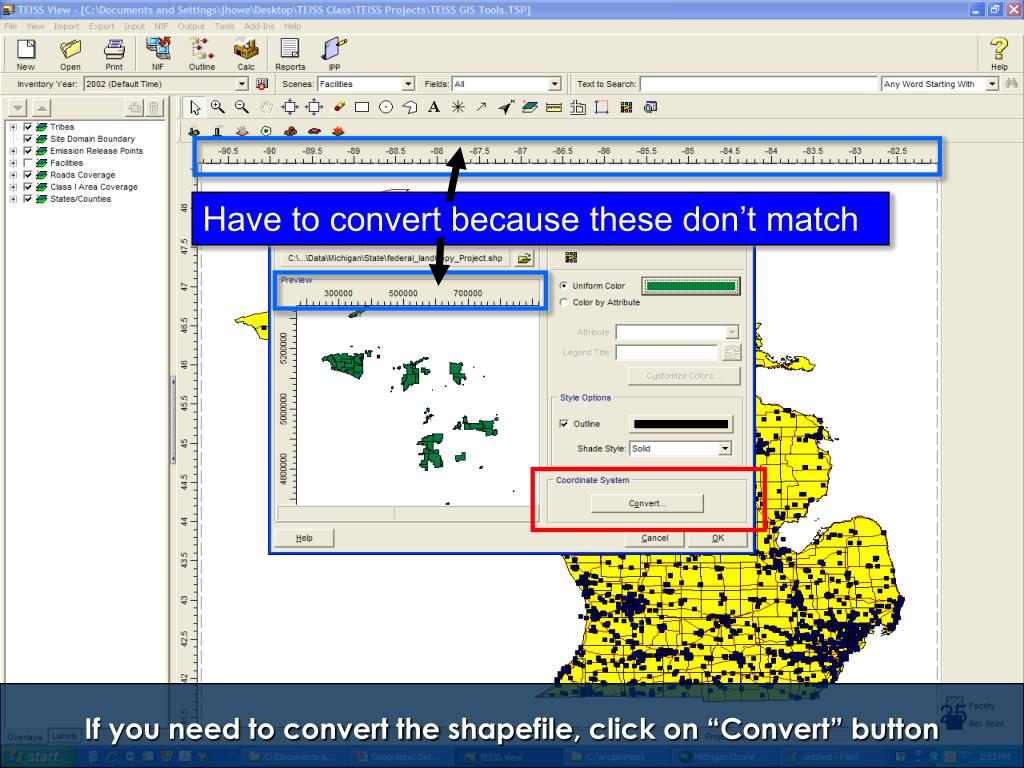Click the black Outline color swatch
This screenshot has width=1024, height=768.
(x=680, y=424)
